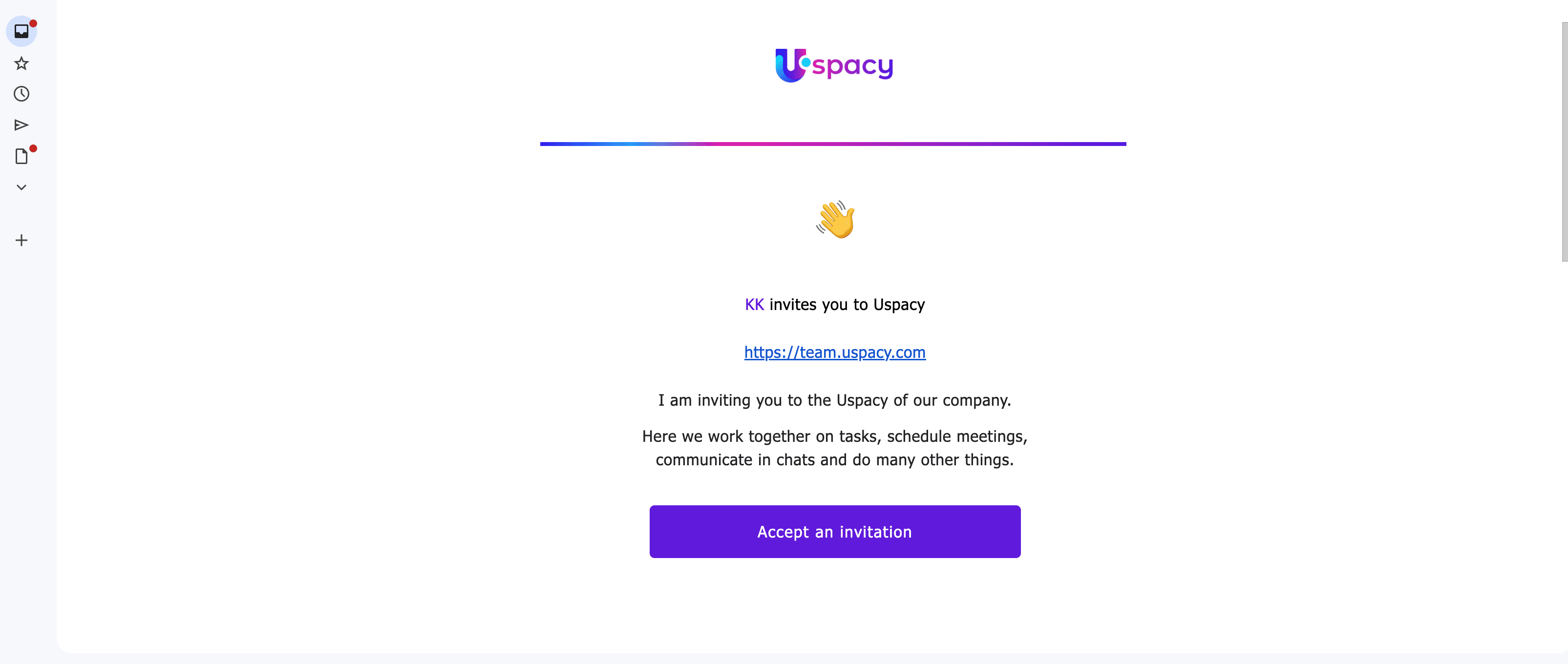Open Snoozed emails via the clock icon
Image resolution: width=1568 pixels, height=664 pixels.
22,94
